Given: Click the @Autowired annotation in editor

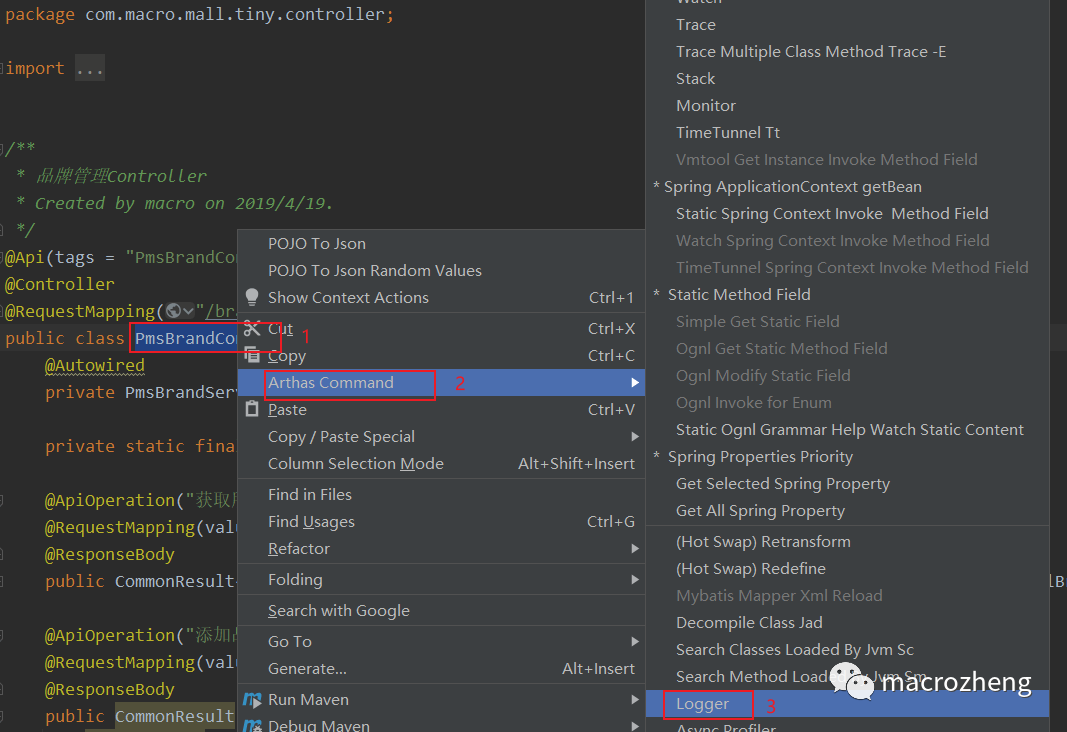Looking at the screenshot, I should (x=95, y=365).
